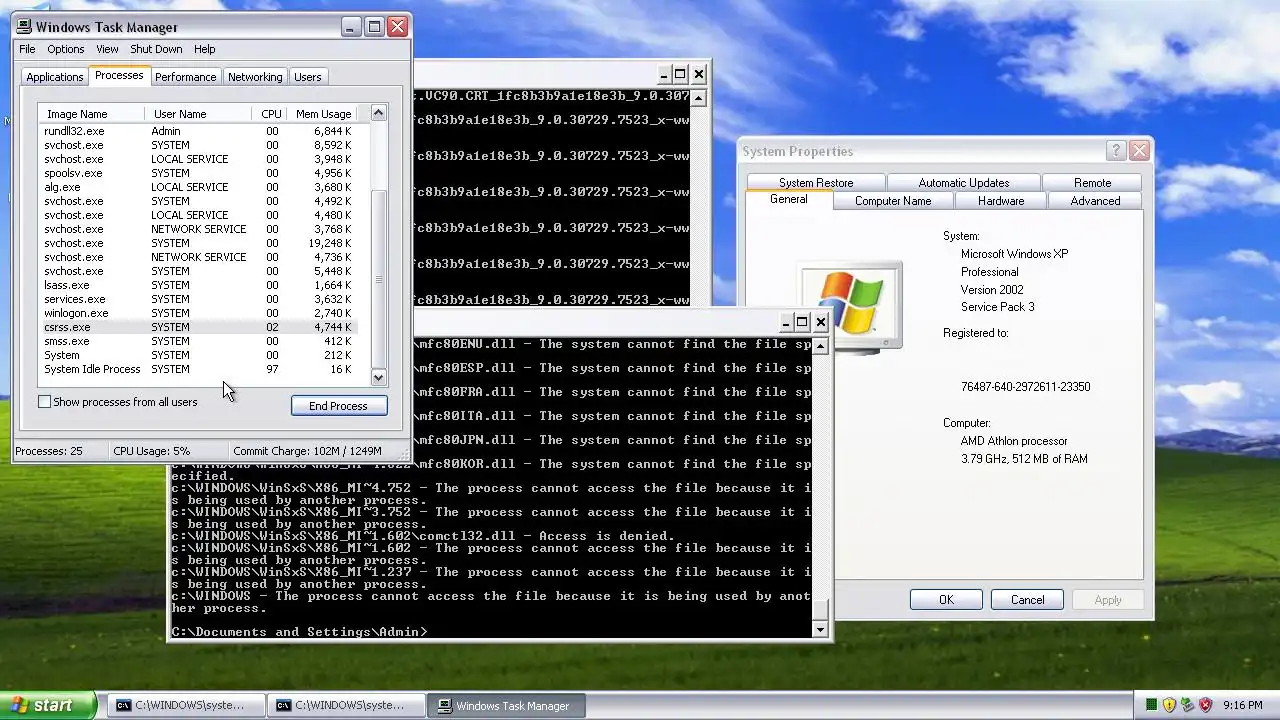
Task: Click Cancel in System Properties
Action: [1027, 600]
